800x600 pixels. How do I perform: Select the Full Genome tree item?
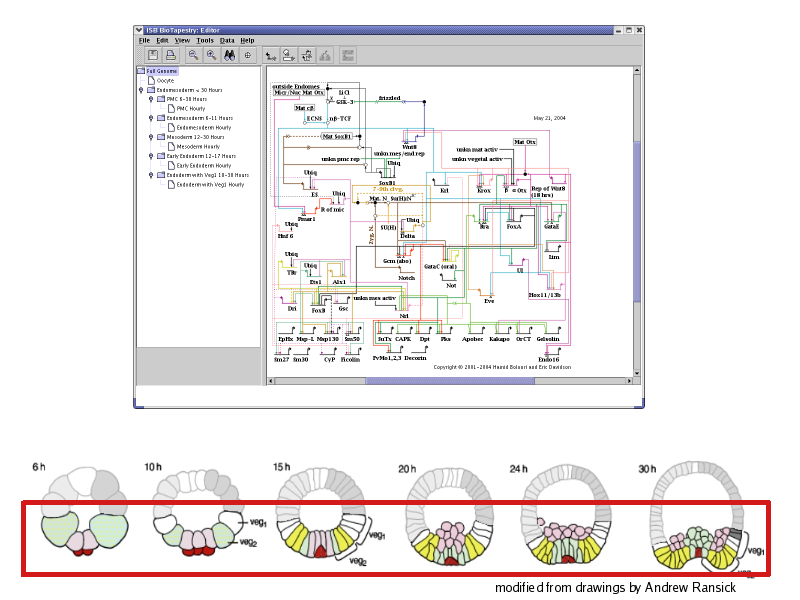[x=162, y=71]
